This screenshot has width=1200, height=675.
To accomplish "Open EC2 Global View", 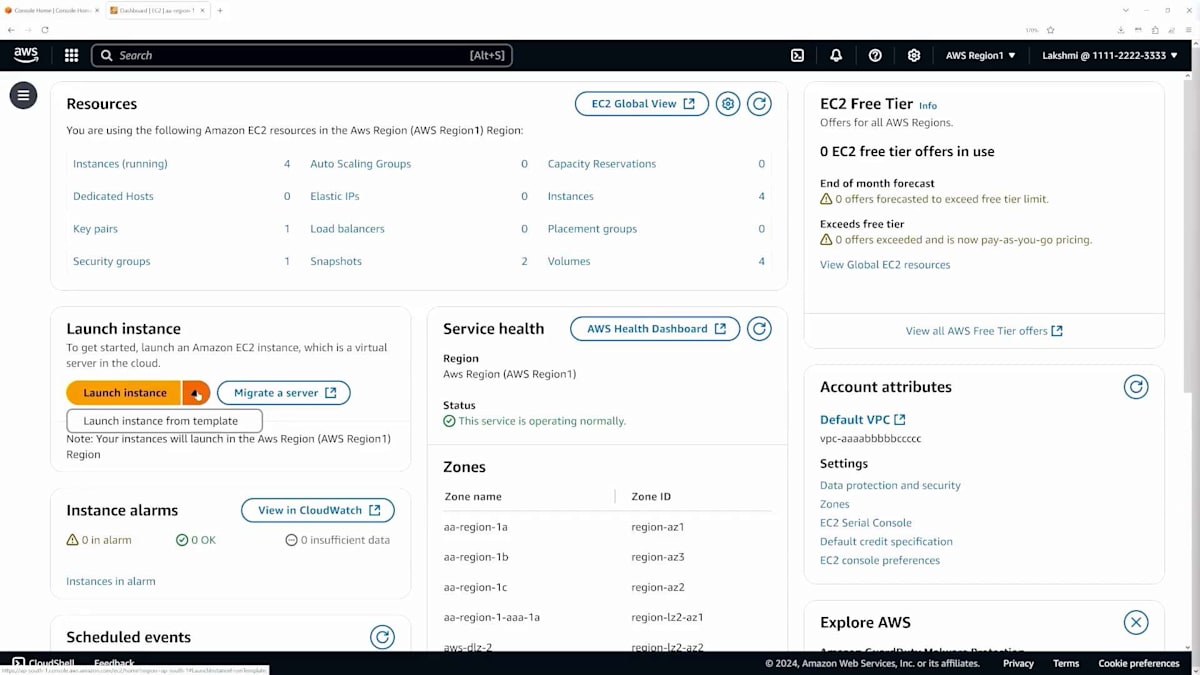I will [x=642, y=104].
